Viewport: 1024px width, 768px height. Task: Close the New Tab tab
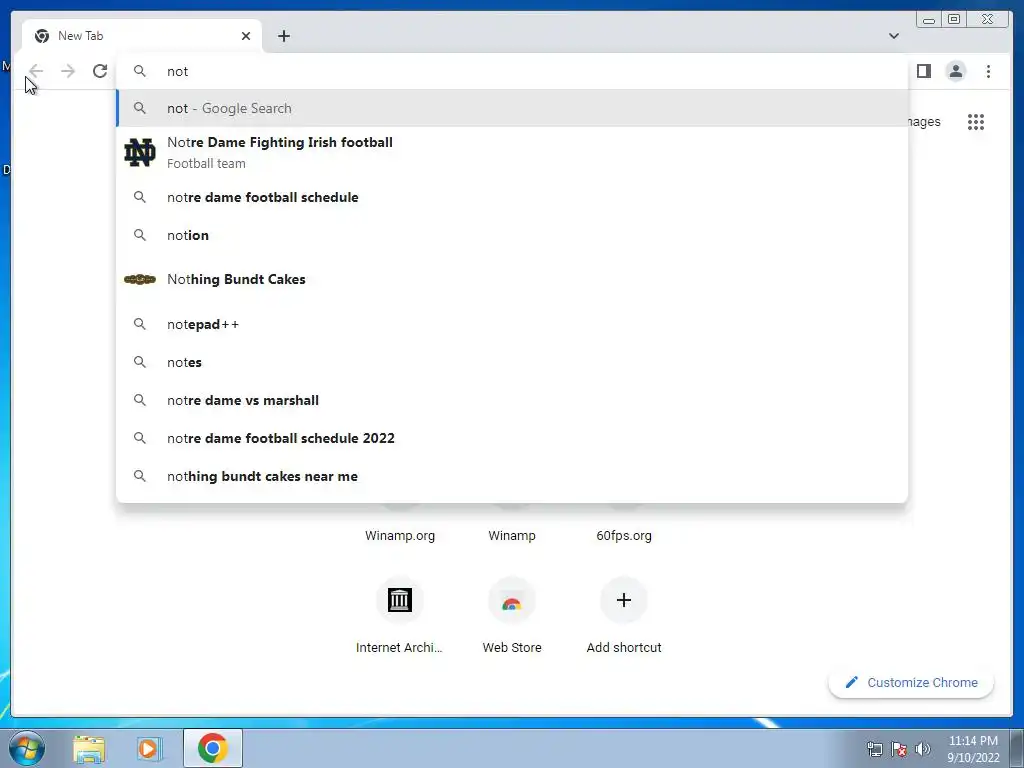(246, 36)
